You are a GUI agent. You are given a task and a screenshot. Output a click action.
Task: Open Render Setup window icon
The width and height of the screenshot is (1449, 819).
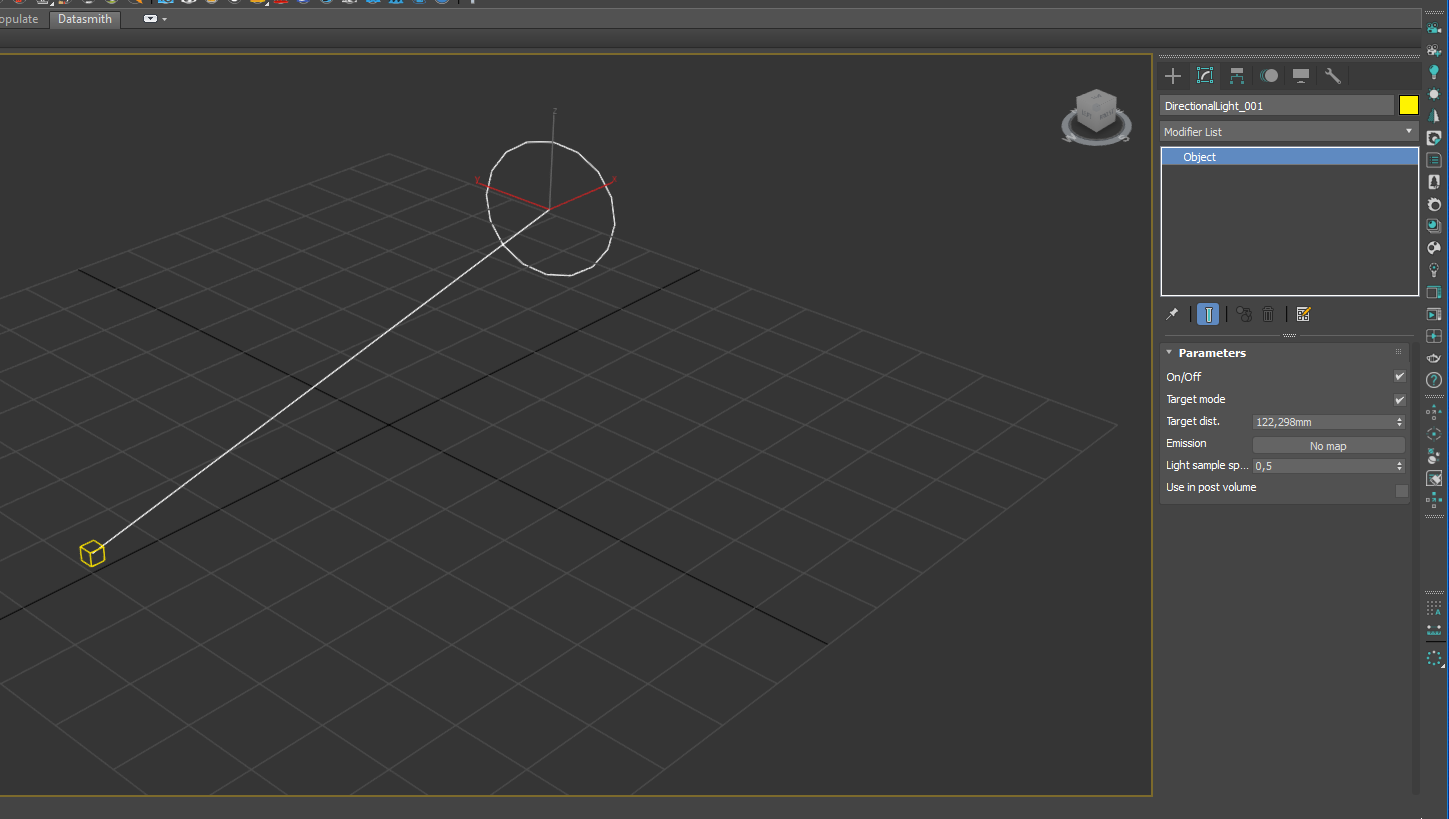[x=1434, y=292]
